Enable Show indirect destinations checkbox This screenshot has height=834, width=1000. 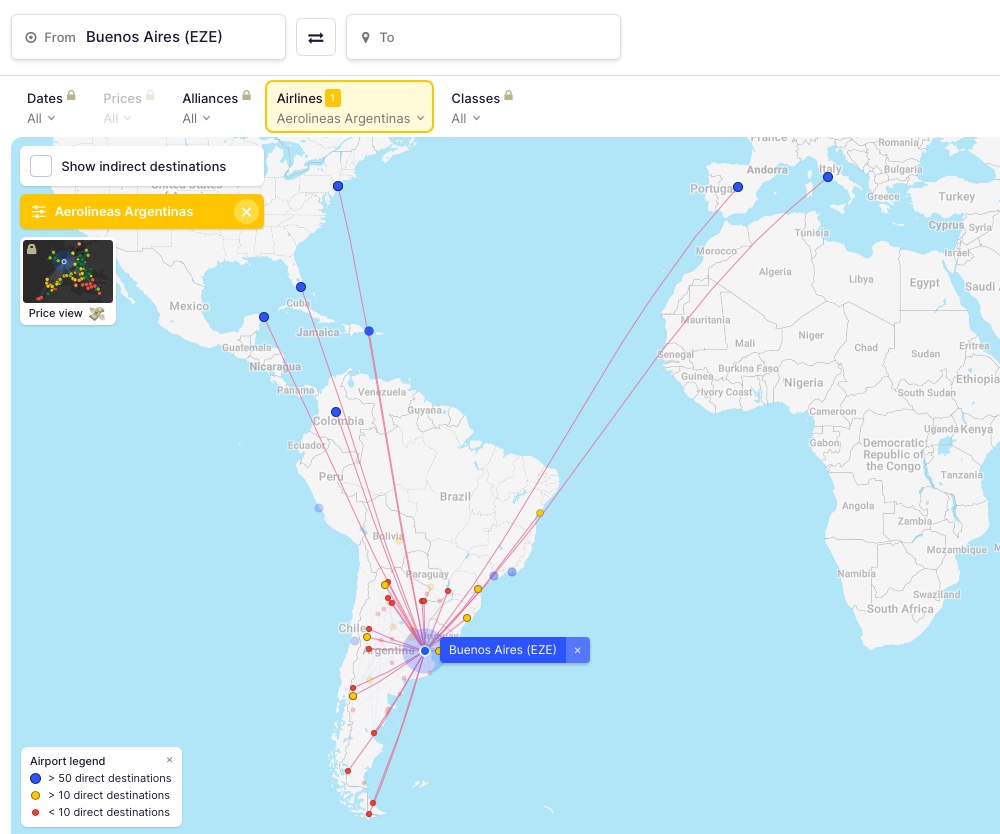pos(41,166)
